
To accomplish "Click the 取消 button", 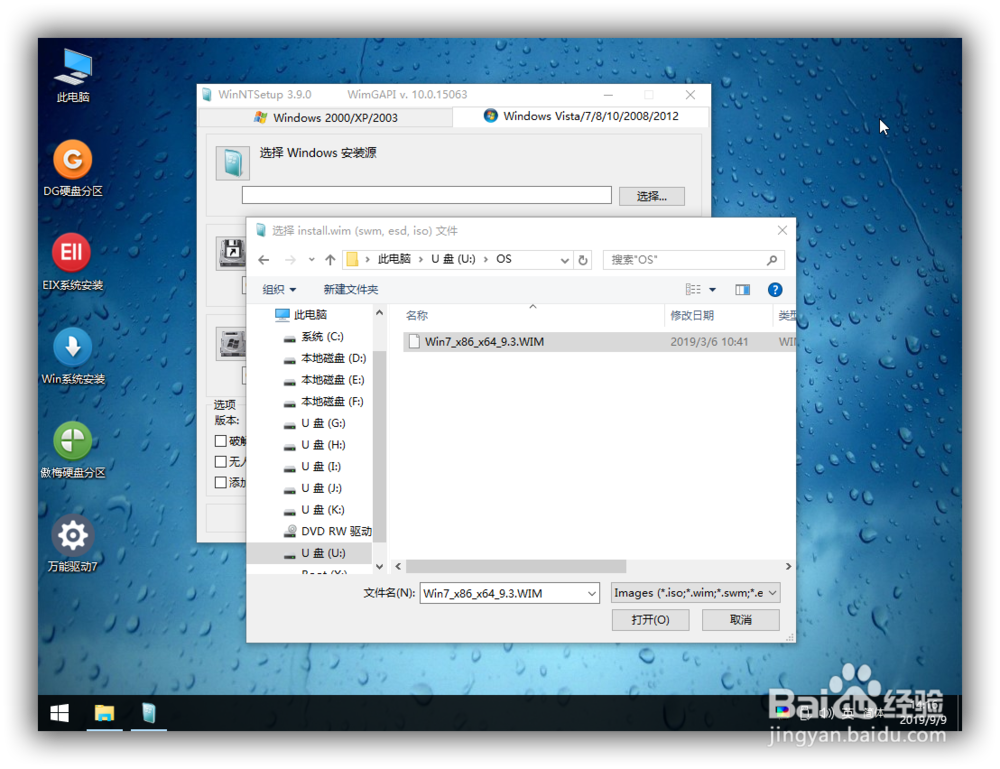I will click(740, 620).
